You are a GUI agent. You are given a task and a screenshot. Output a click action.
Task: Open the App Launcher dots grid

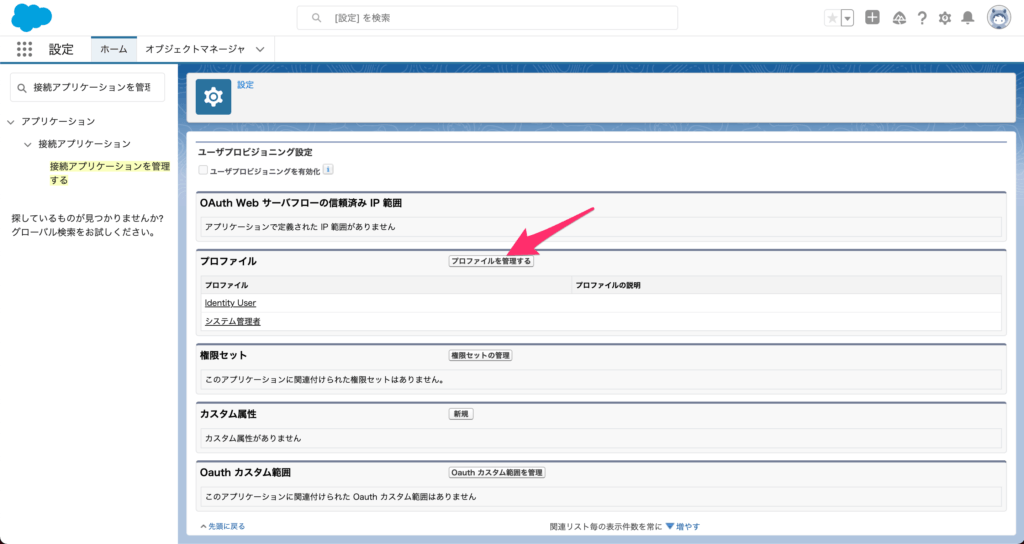[24, 49]
